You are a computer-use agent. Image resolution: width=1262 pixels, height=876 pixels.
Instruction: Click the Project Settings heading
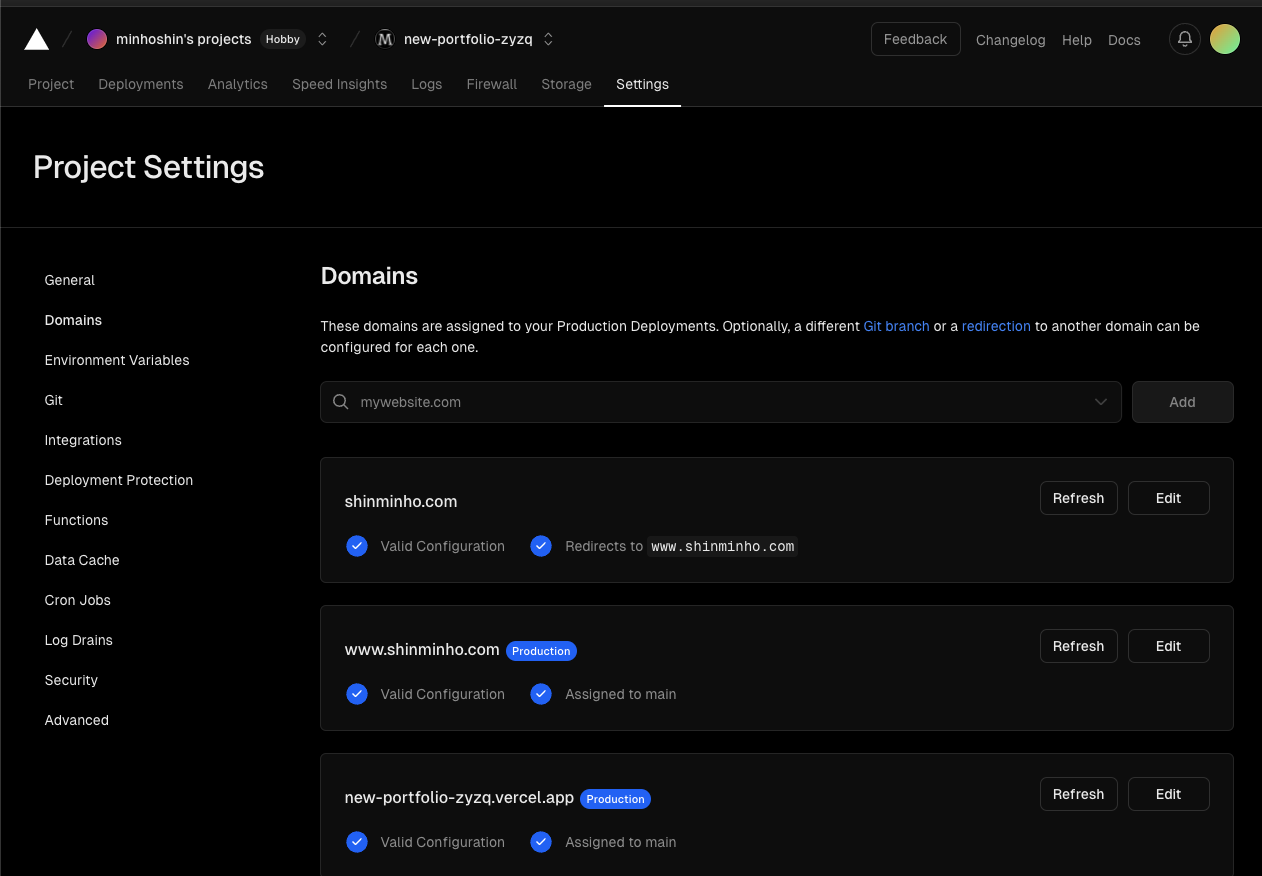click(149, 167)
